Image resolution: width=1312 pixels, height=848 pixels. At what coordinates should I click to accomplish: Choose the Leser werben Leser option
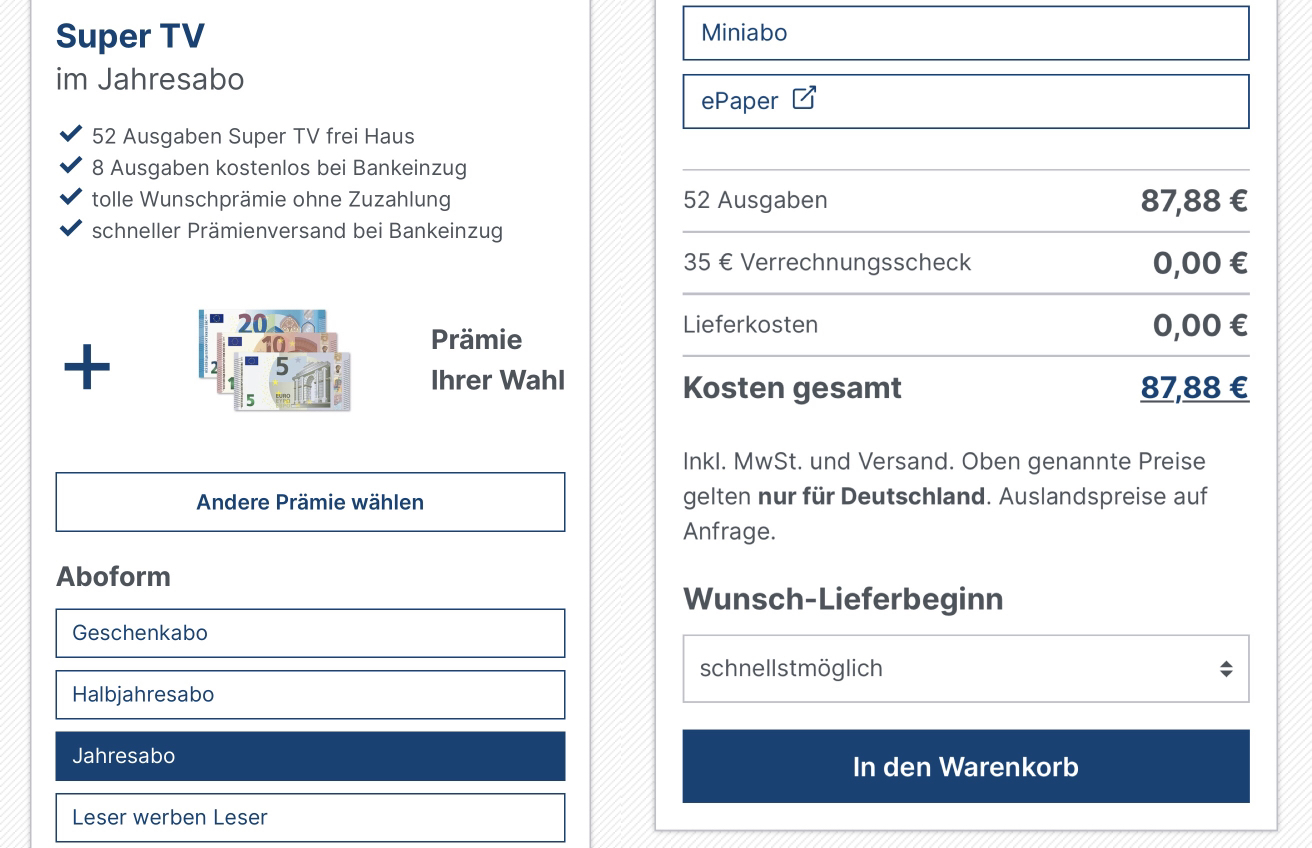pyautogui.click(x=310, y=817)
